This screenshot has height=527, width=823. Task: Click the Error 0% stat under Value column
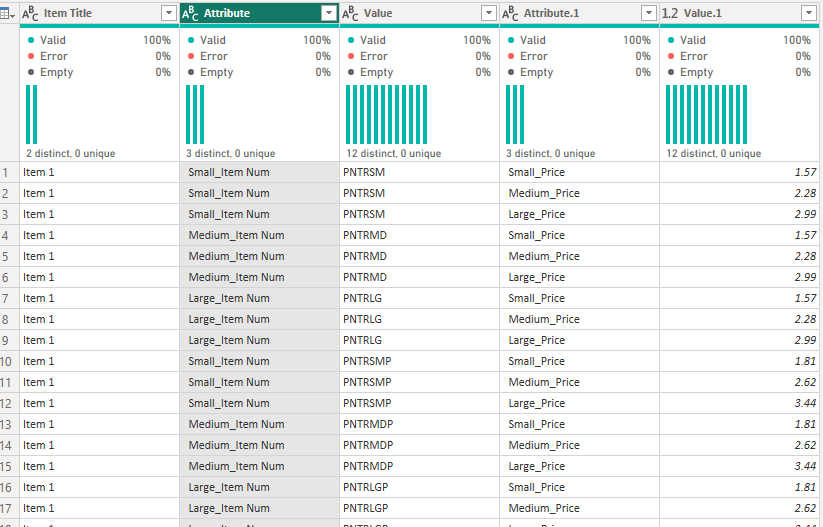coord(419,56)
